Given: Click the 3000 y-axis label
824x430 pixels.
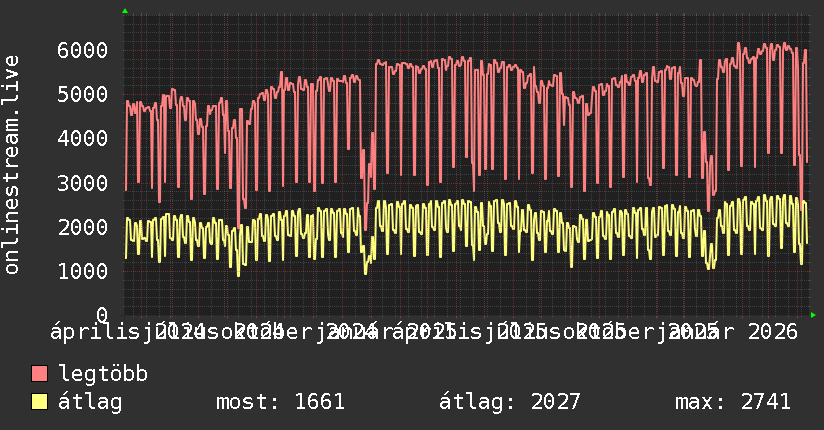Looking at the screenshot, I should (x=83, y=183).
